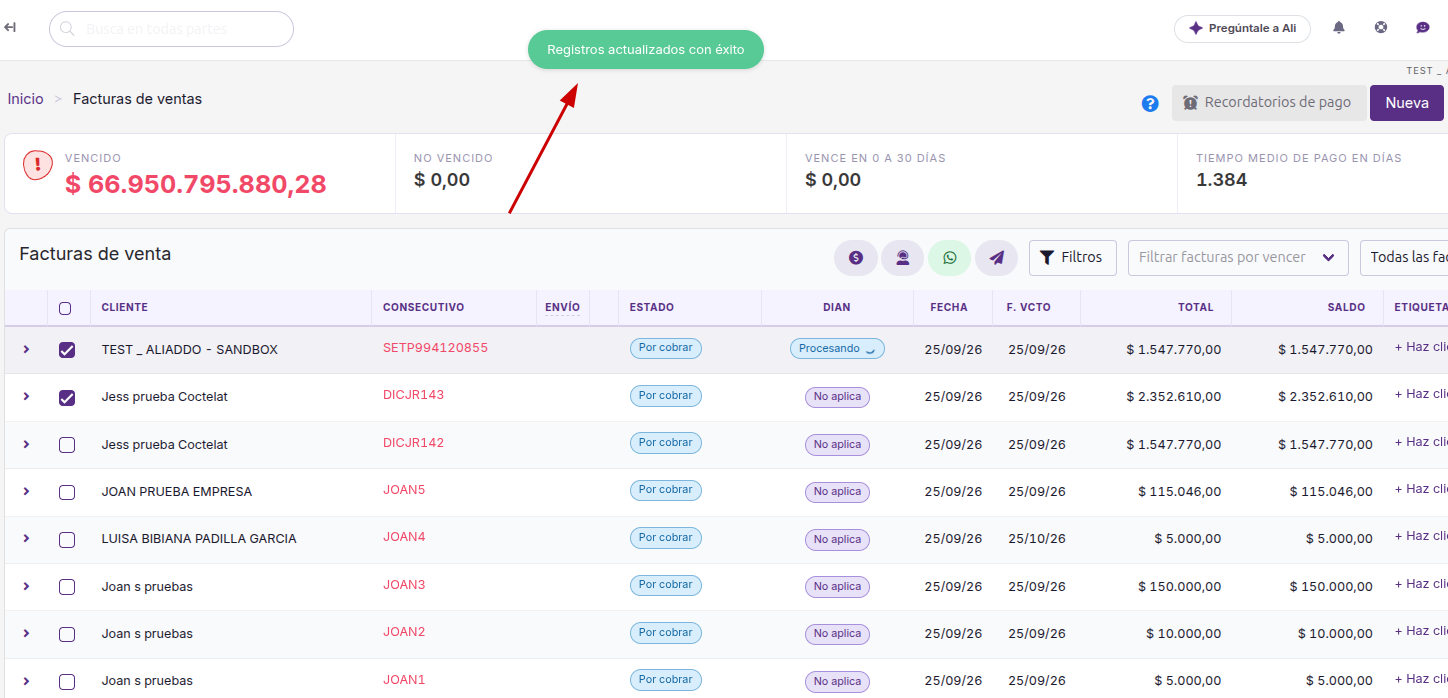Sort by TOTAL column header

pyautogui.click(x=1195, y=307)
